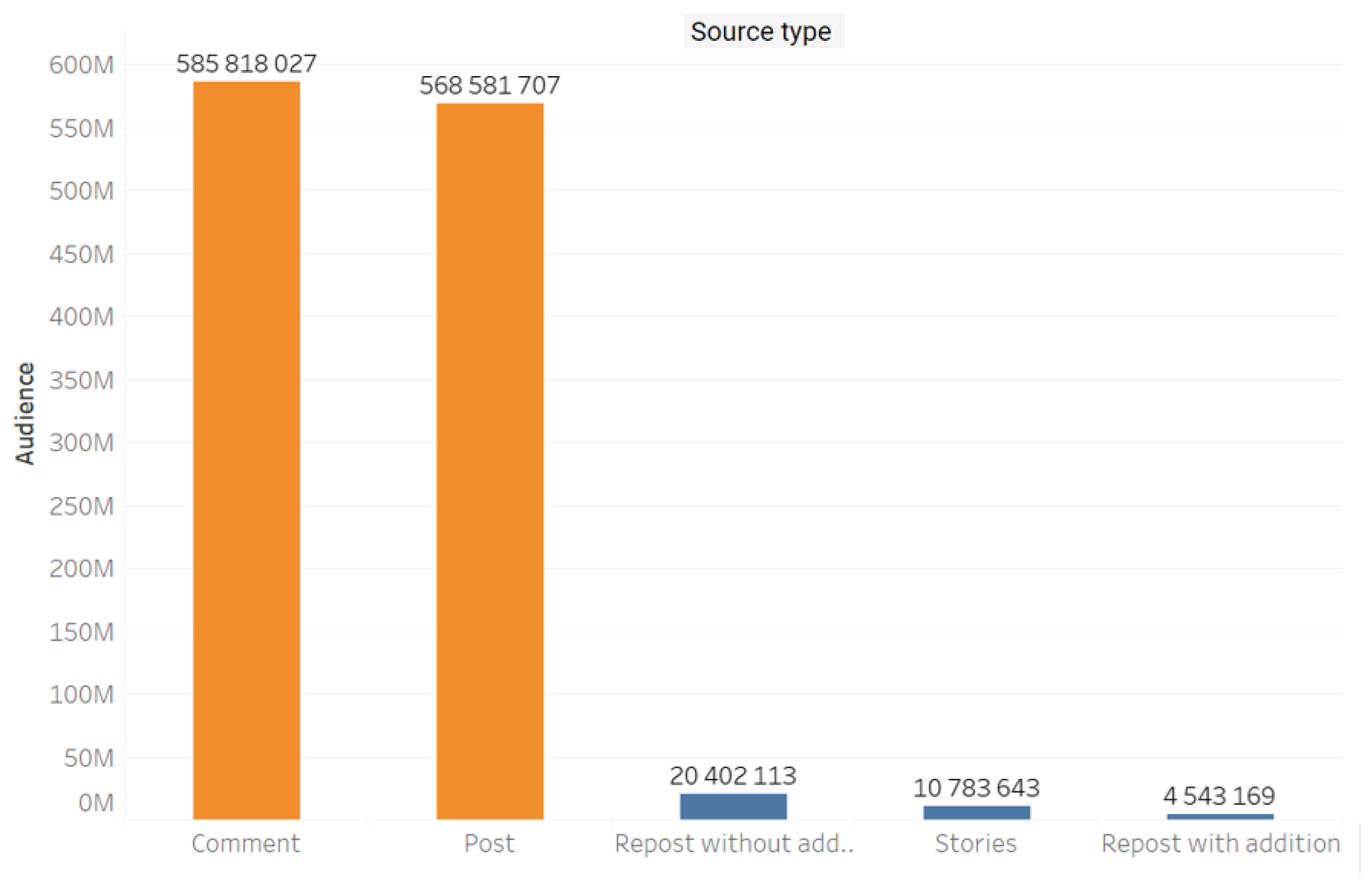Click the Stories axis label

976,843
